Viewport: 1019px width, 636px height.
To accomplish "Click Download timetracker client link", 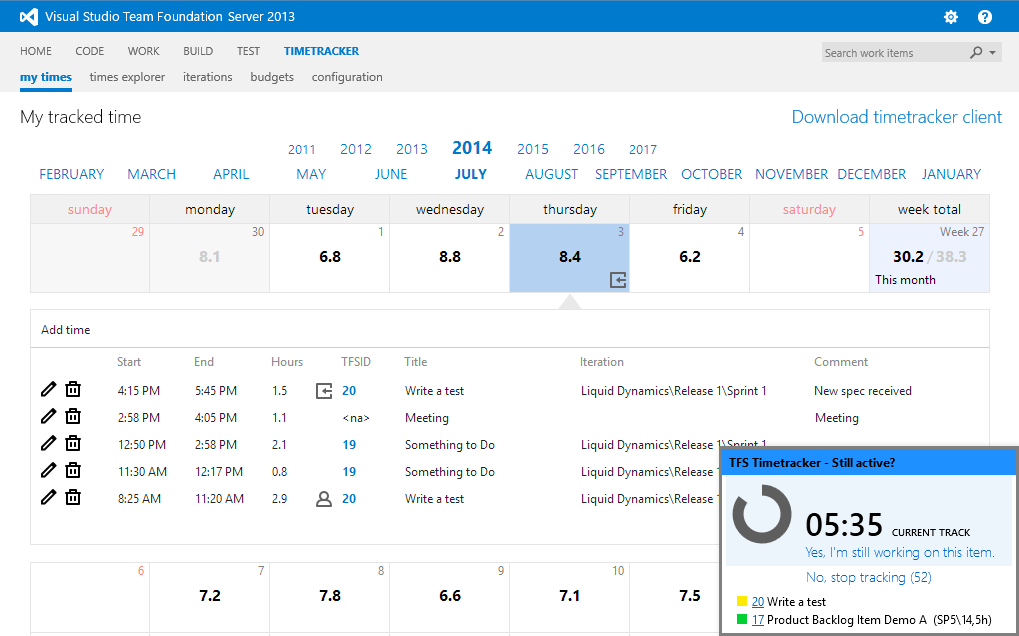I will (x=896, y=117).
